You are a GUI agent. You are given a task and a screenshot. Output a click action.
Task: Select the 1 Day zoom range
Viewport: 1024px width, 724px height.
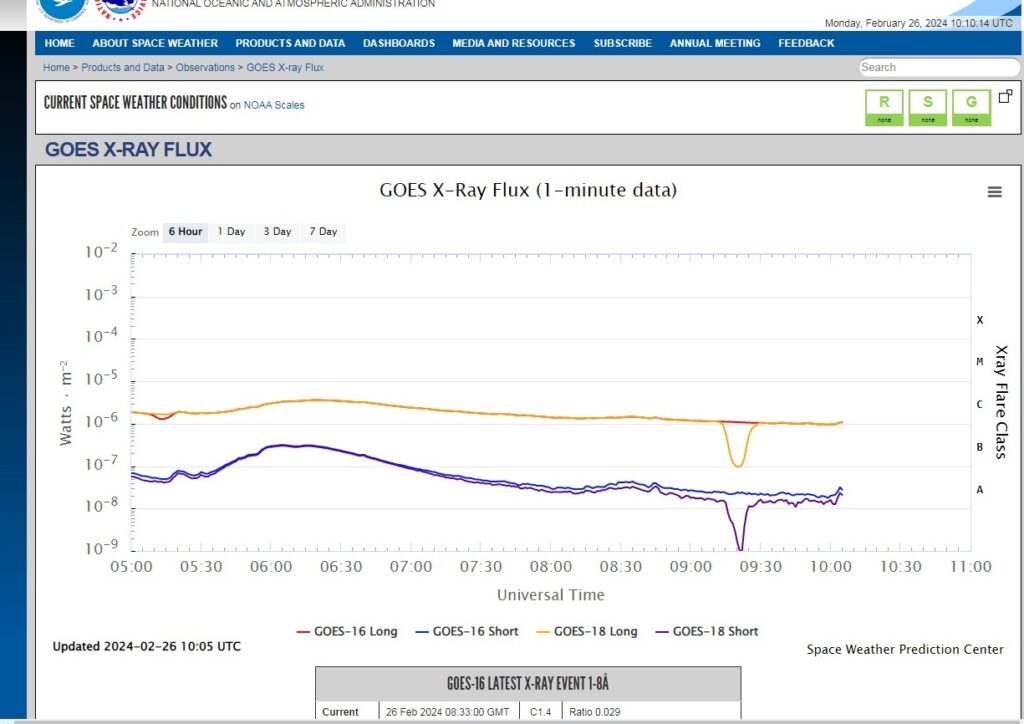pyautogui.click(x=232, y=232)
